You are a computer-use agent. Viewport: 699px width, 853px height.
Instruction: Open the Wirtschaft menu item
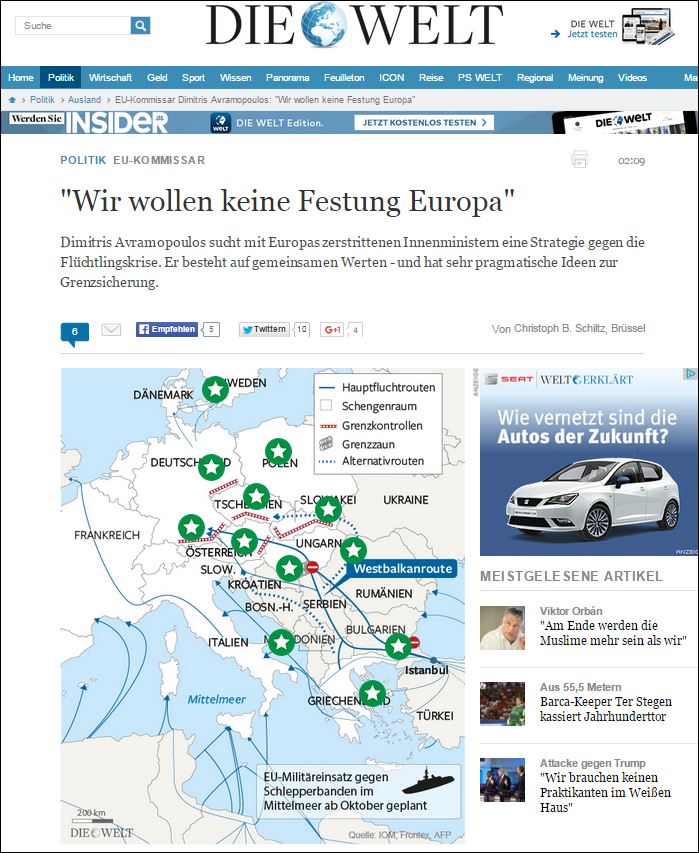(x=110, y=78)
